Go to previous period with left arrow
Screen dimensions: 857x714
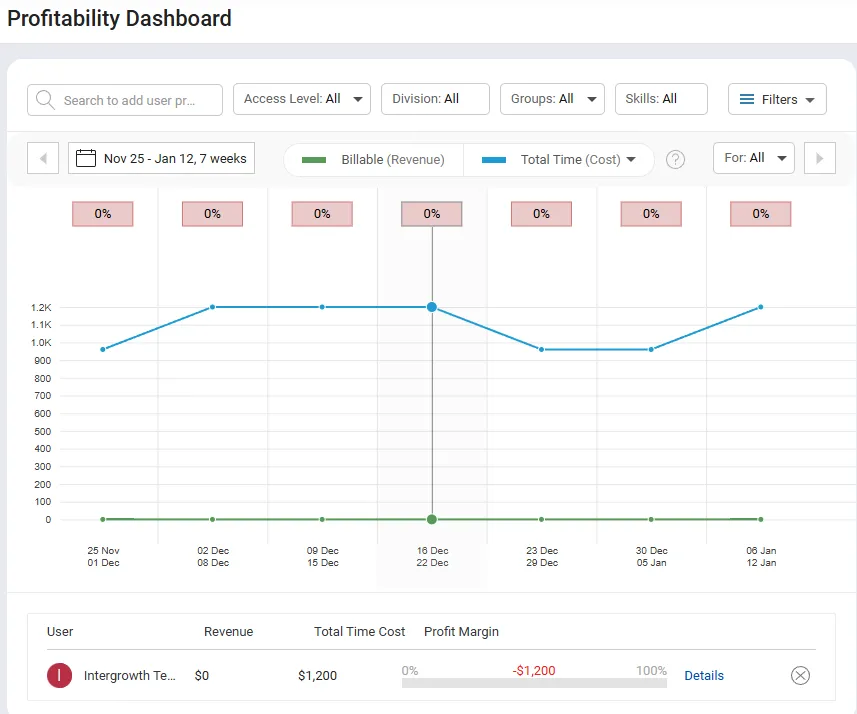tap(42, 157)
